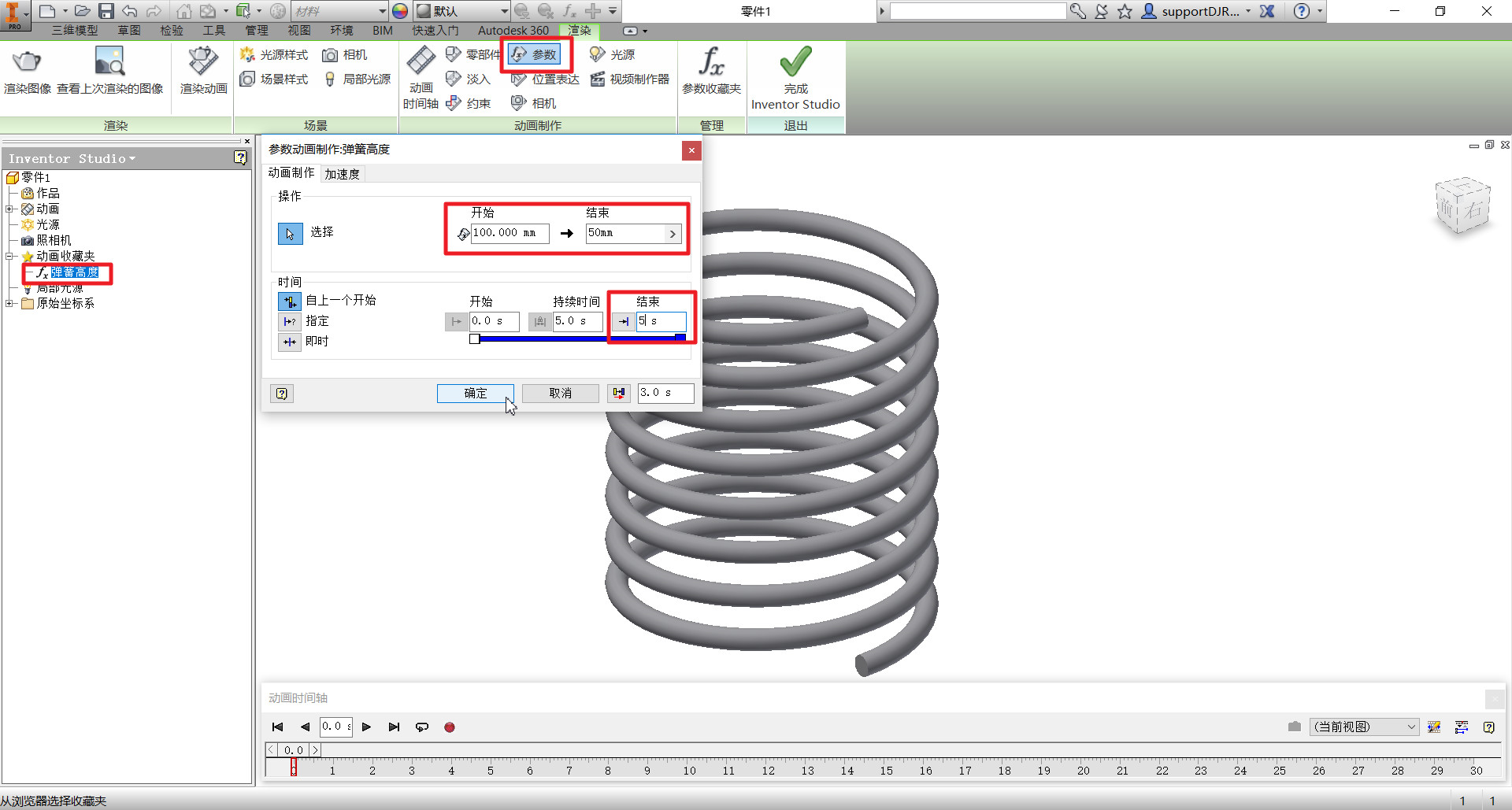
Task: Switch to the 加速度 tab
Action: 342,174
